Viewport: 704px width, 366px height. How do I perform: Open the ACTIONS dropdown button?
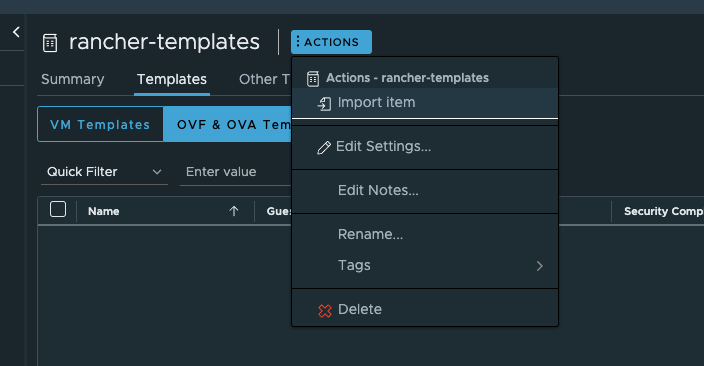click(331, 42)
